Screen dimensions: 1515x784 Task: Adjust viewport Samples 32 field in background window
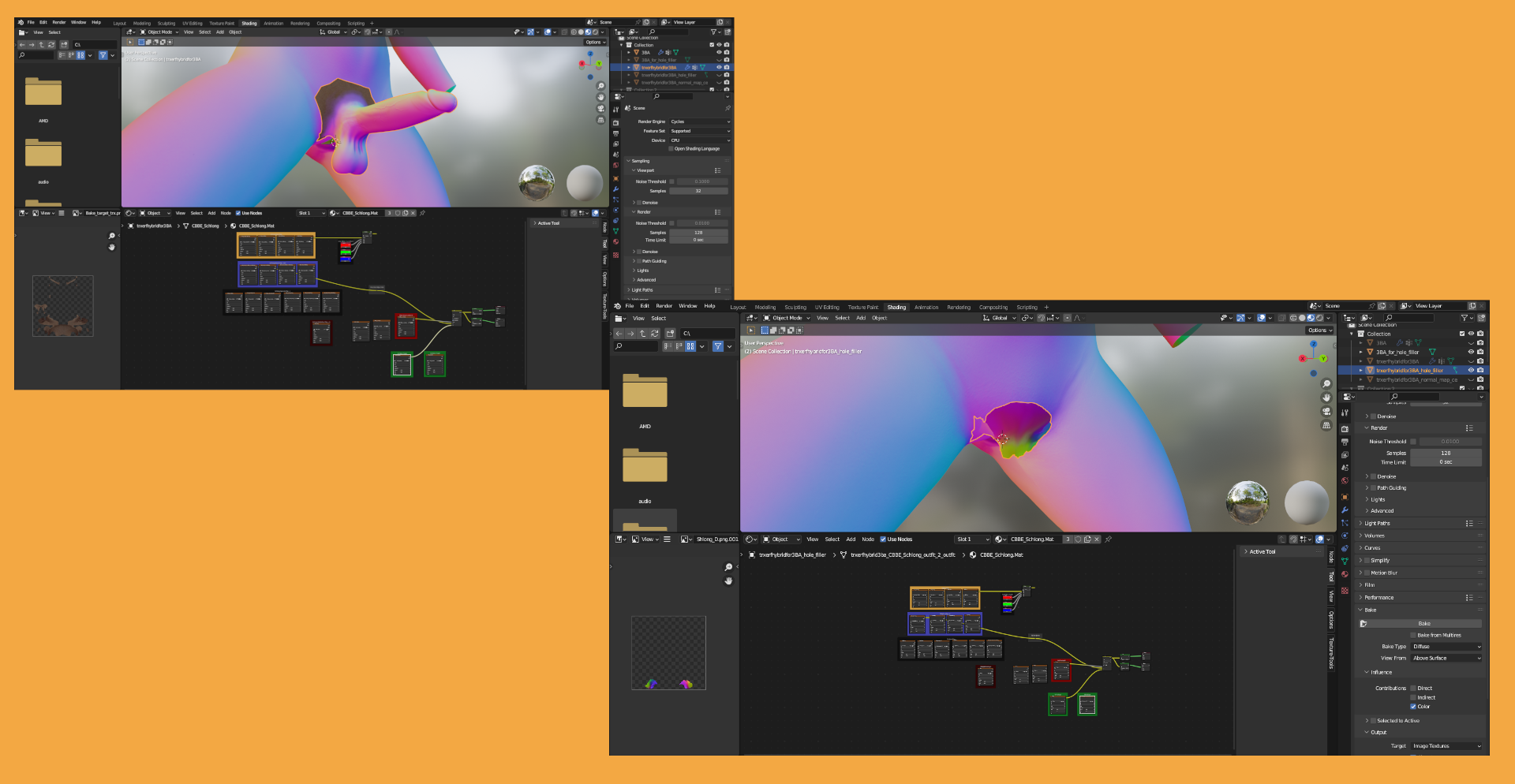pos(698,191)
